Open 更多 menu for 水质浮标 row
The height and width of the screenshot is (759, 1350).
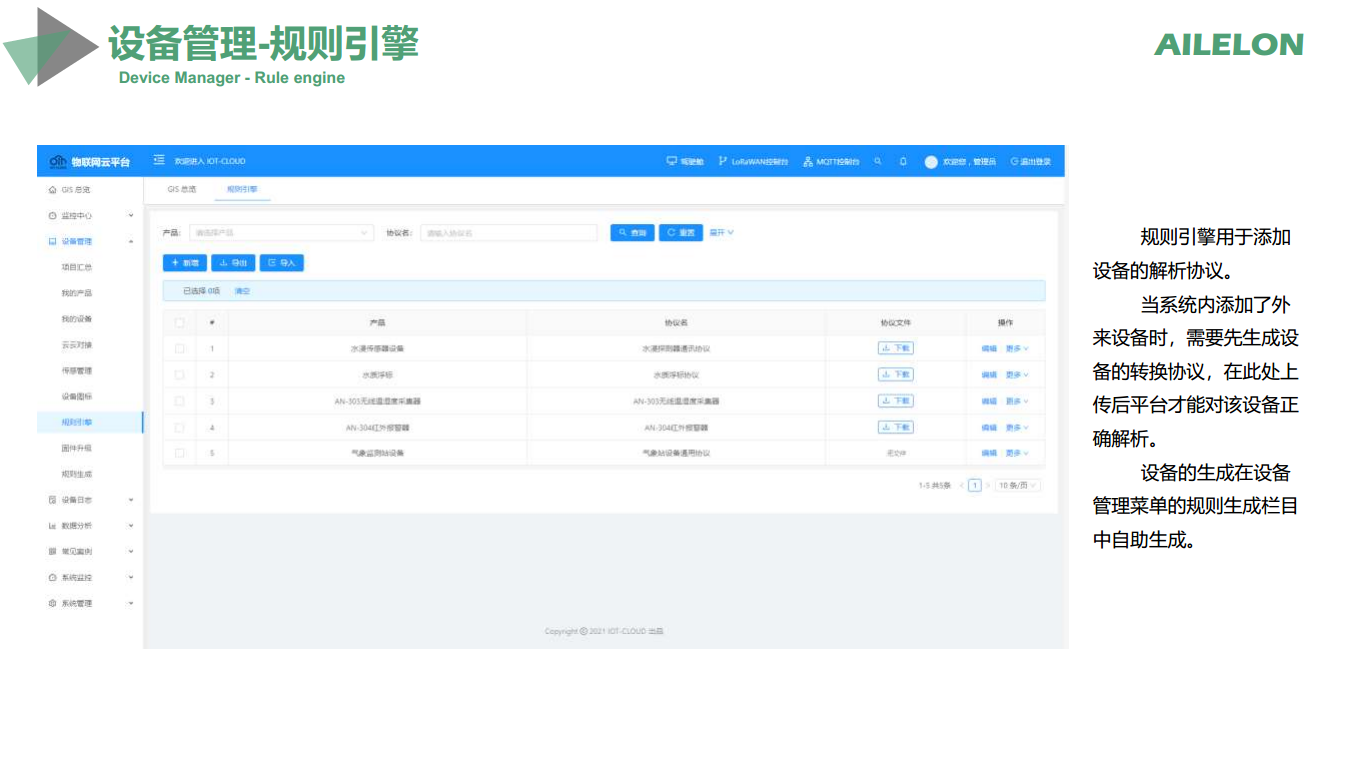pyautogui.click(x=1017, y=374)
